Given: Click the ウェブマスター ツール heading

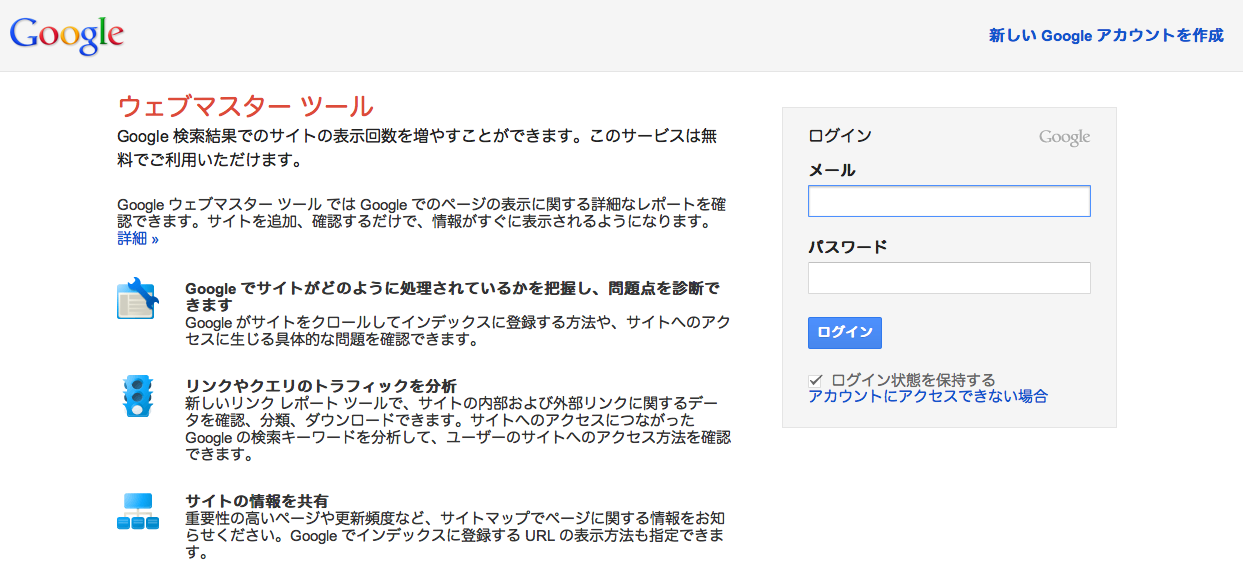Looking at the screenshot, I should click(245, 106).
